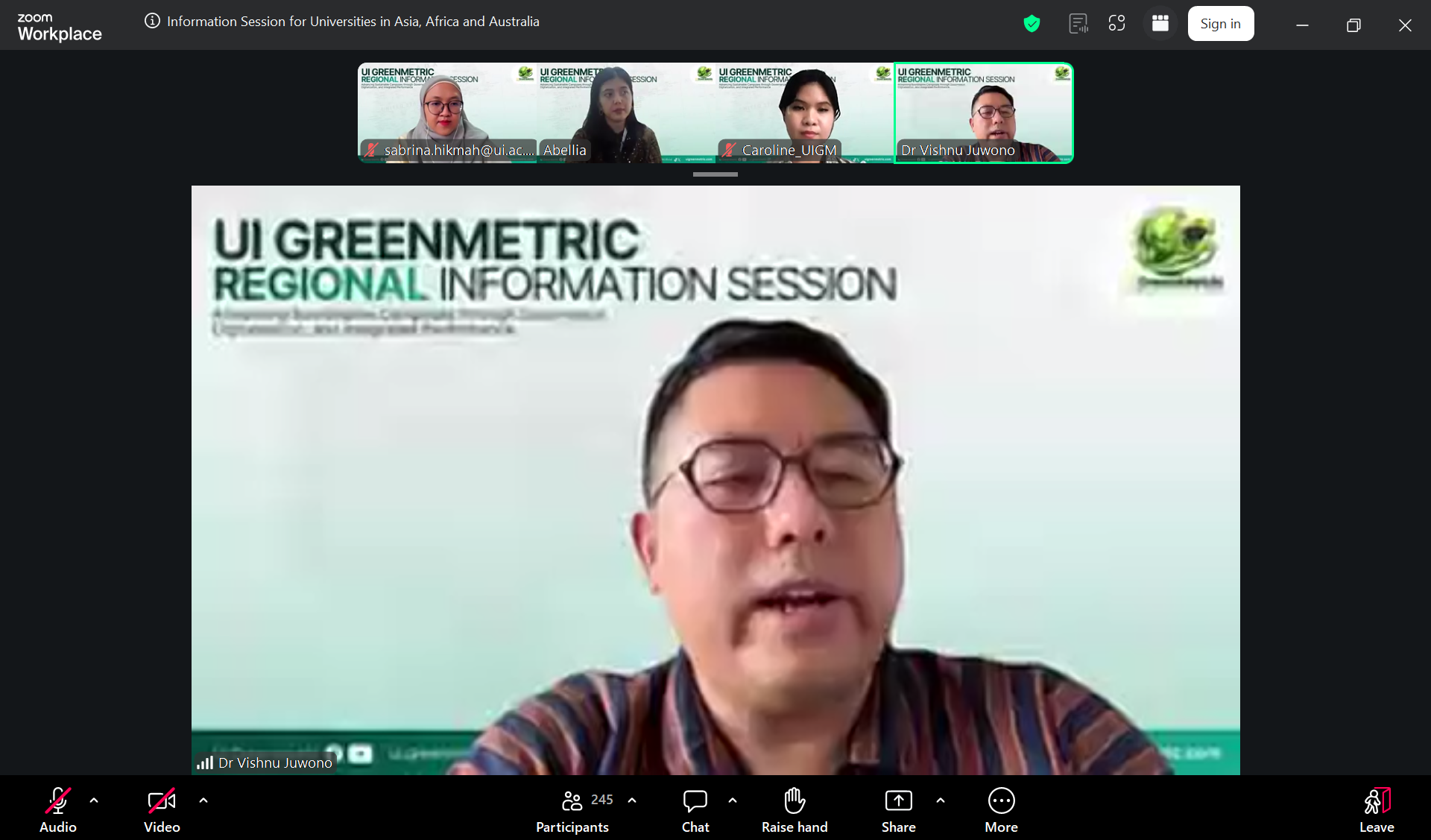The image size is (1431, 840).
Task: Click the Raise hand button
Action: point(795,810)
